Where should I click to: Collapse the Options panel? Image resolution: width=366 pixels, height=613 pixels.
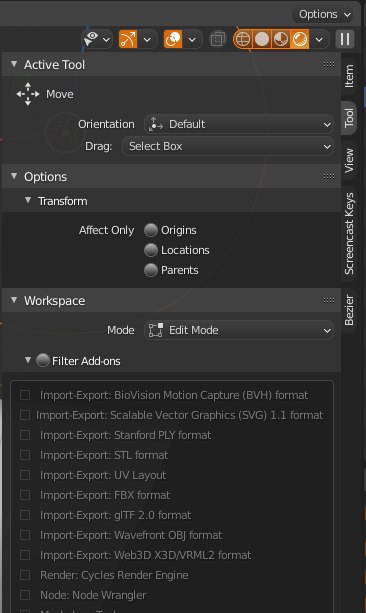coord(14,176)
